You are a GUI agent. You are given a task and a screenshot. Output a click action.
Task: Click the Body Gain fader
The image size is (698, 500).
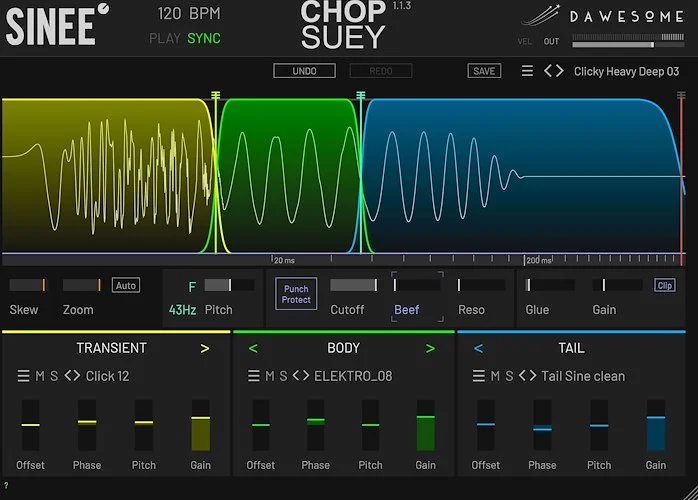pyautogui.click(x=426, y=425)
